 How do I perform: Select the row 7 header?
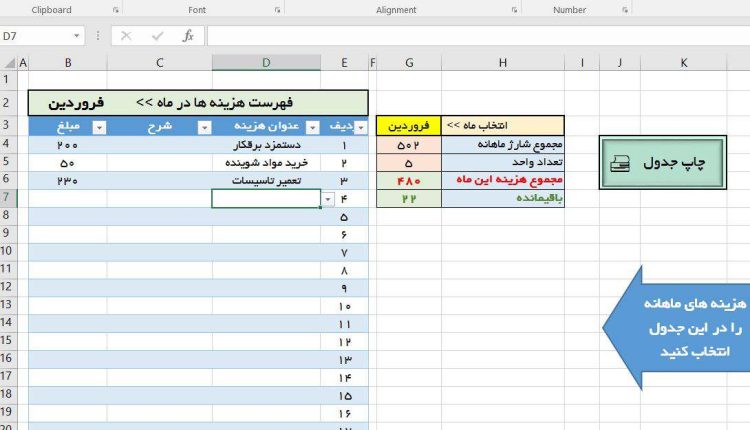[x=7, y=197]
